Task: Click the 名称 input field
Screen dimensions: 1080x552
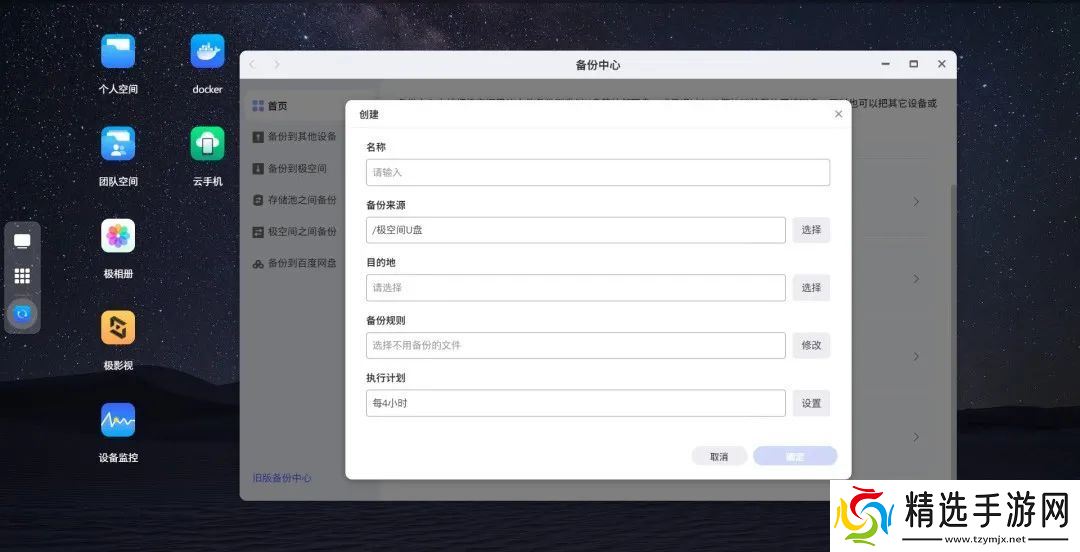Action: [x=597, y=172]
